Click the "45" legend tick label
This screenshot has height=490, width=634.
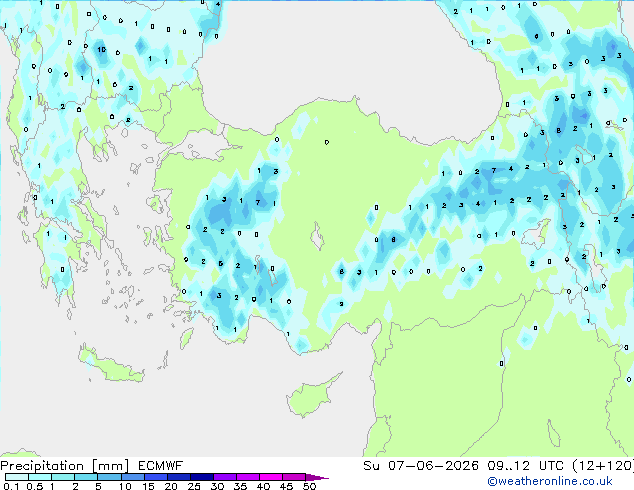pos(286,486)
